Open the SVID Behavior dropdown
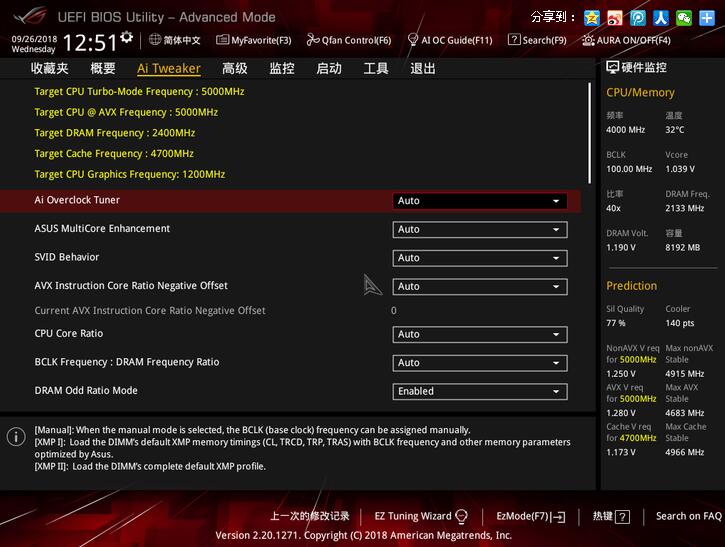This screenshot has width=725, height=547. (480, 258)
